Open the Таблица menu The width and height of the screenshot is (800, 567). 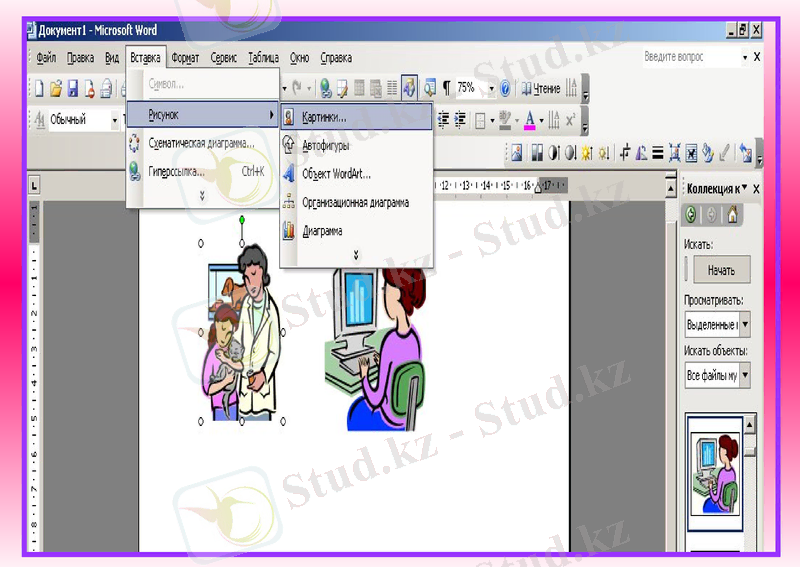(263, 58)
